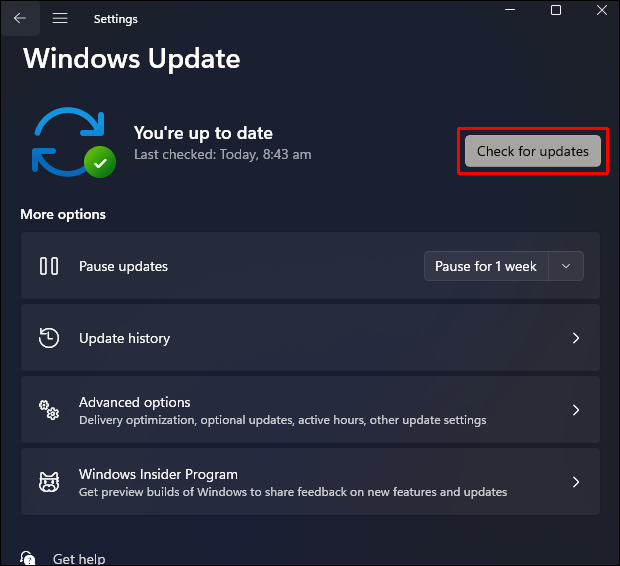Minimize the Settings window
The width and height of the screenshot is (620, 566).
point(510,10)
